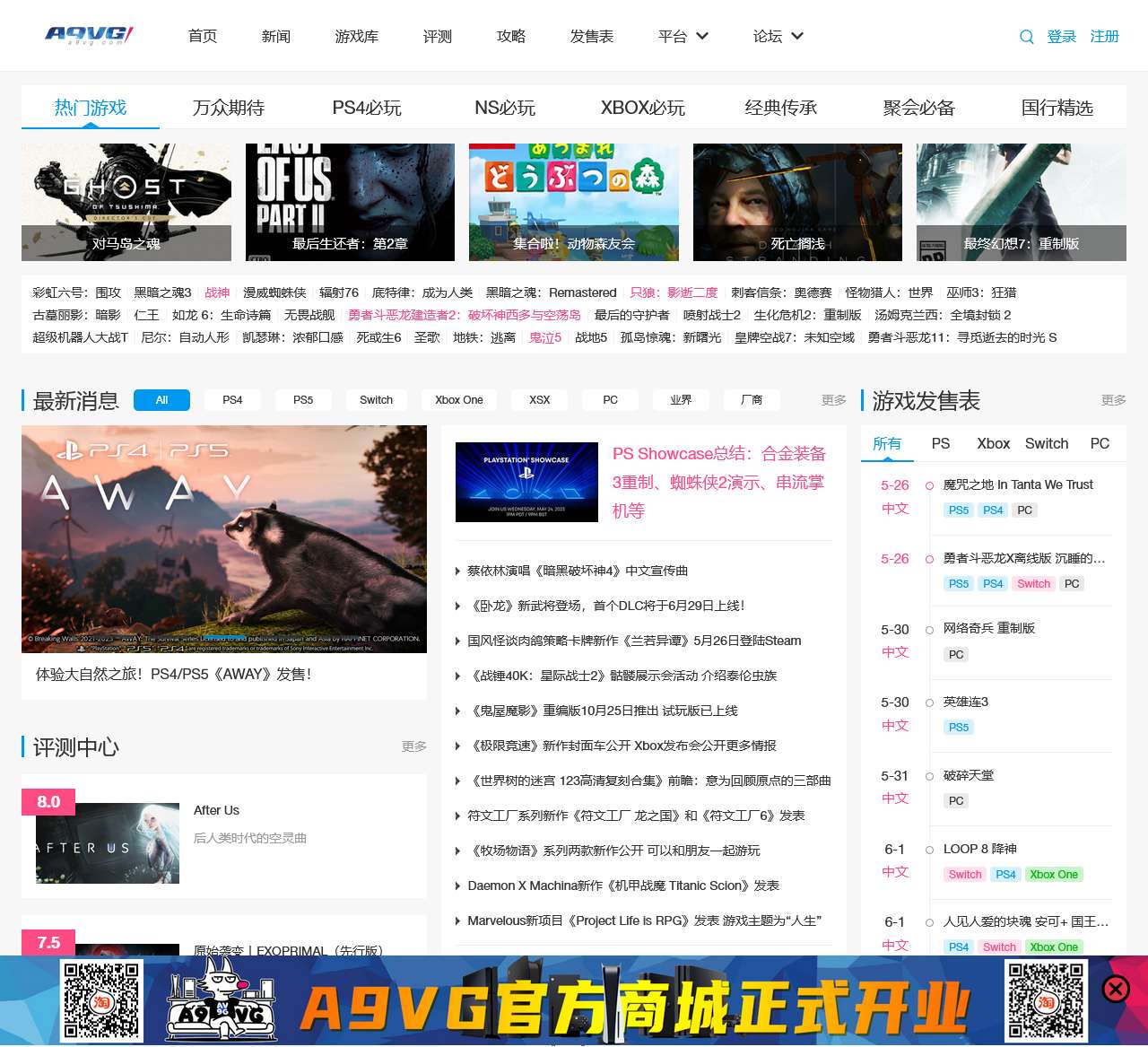Open 《卧龙》新武将登场 news item
The width and height of the screenshot is (1148, 1047).
pos(608,606)
